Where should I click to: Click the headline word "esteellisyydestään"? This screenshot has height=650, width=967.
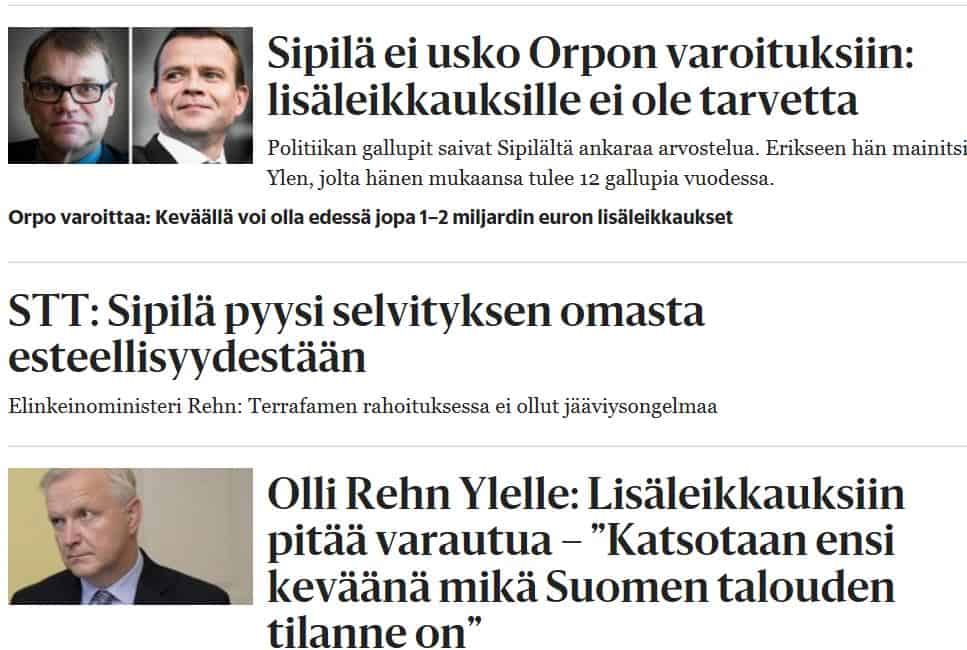[x=187, y=357]
